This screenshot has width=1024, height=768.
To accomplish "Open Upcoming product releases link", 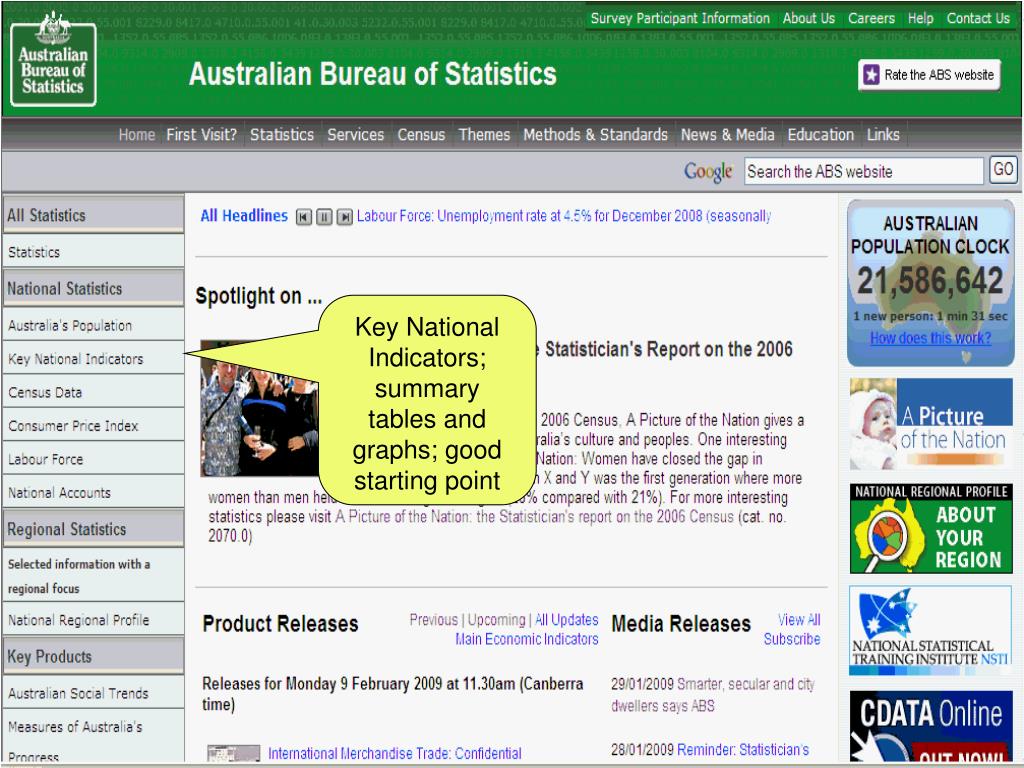I will [x=496, y=619].
